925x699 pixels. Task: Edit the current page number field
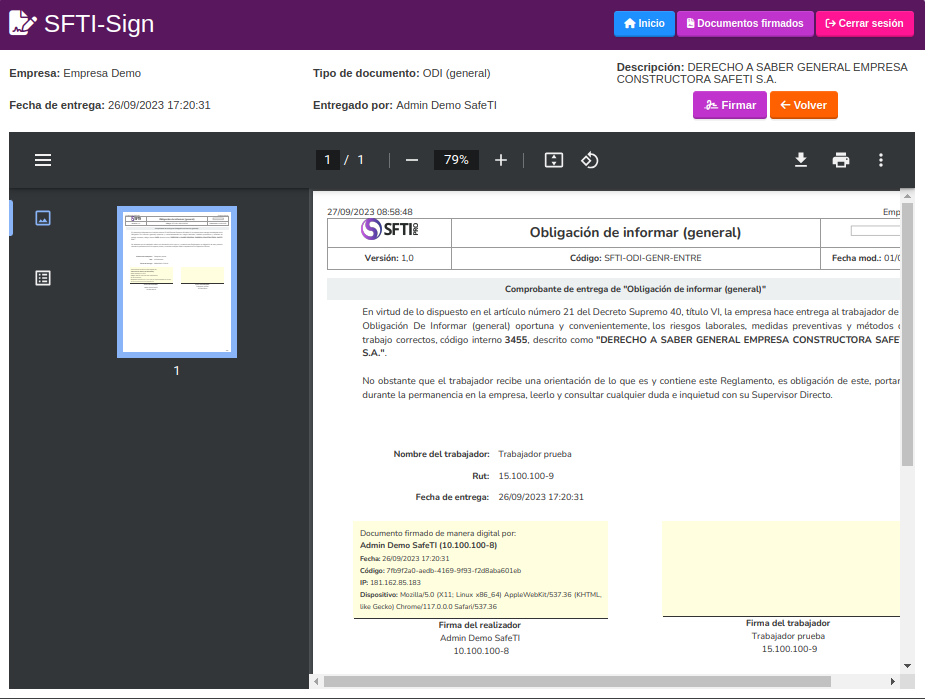point(327,160)
